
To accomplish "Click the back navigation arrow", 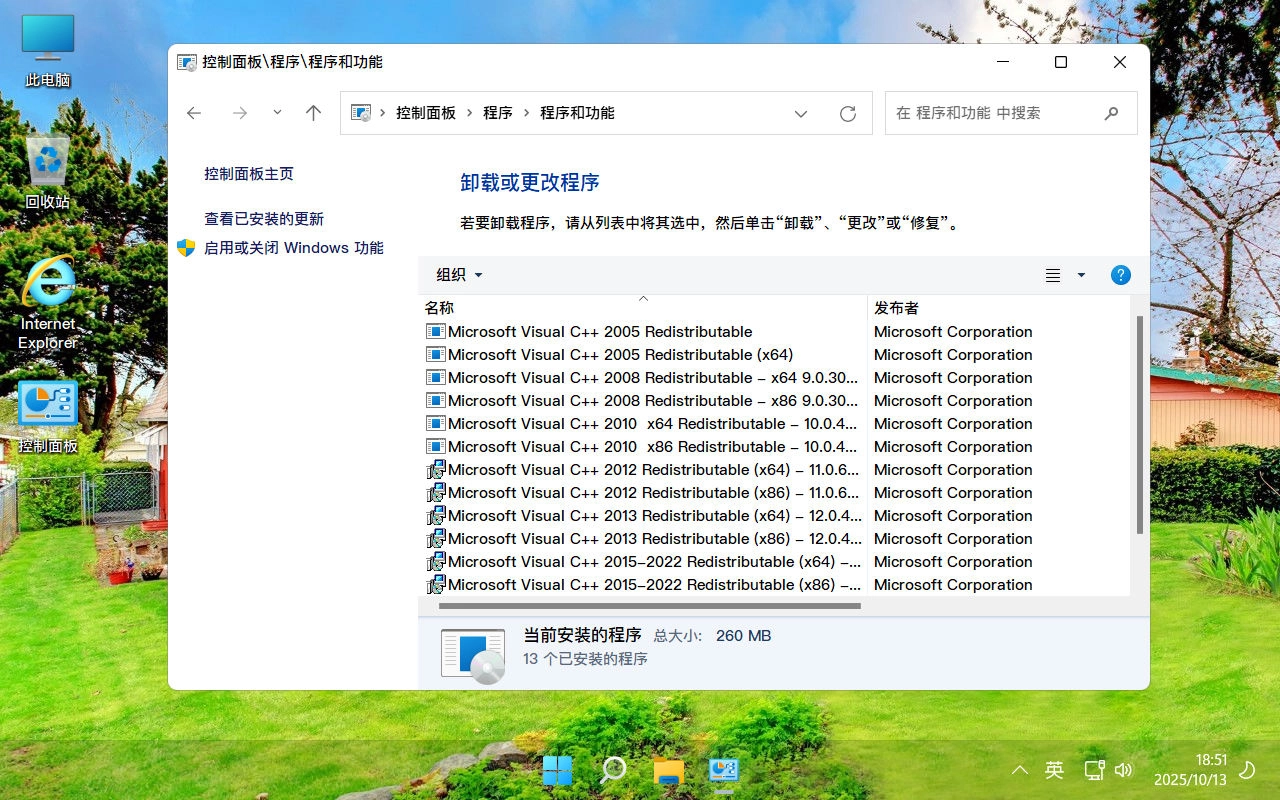I will (194, 113).
